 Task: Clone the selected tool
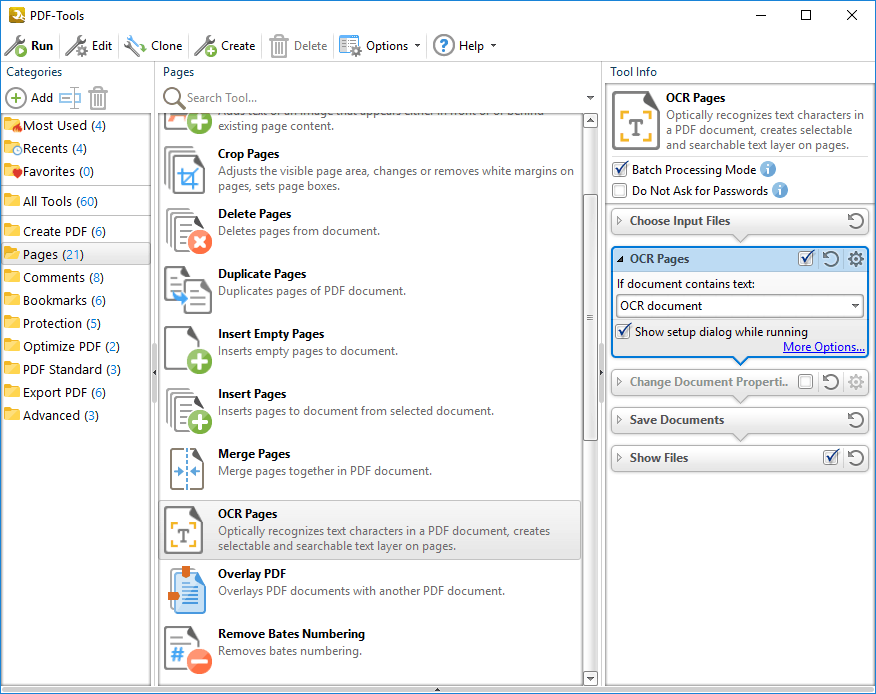point(153,46)
